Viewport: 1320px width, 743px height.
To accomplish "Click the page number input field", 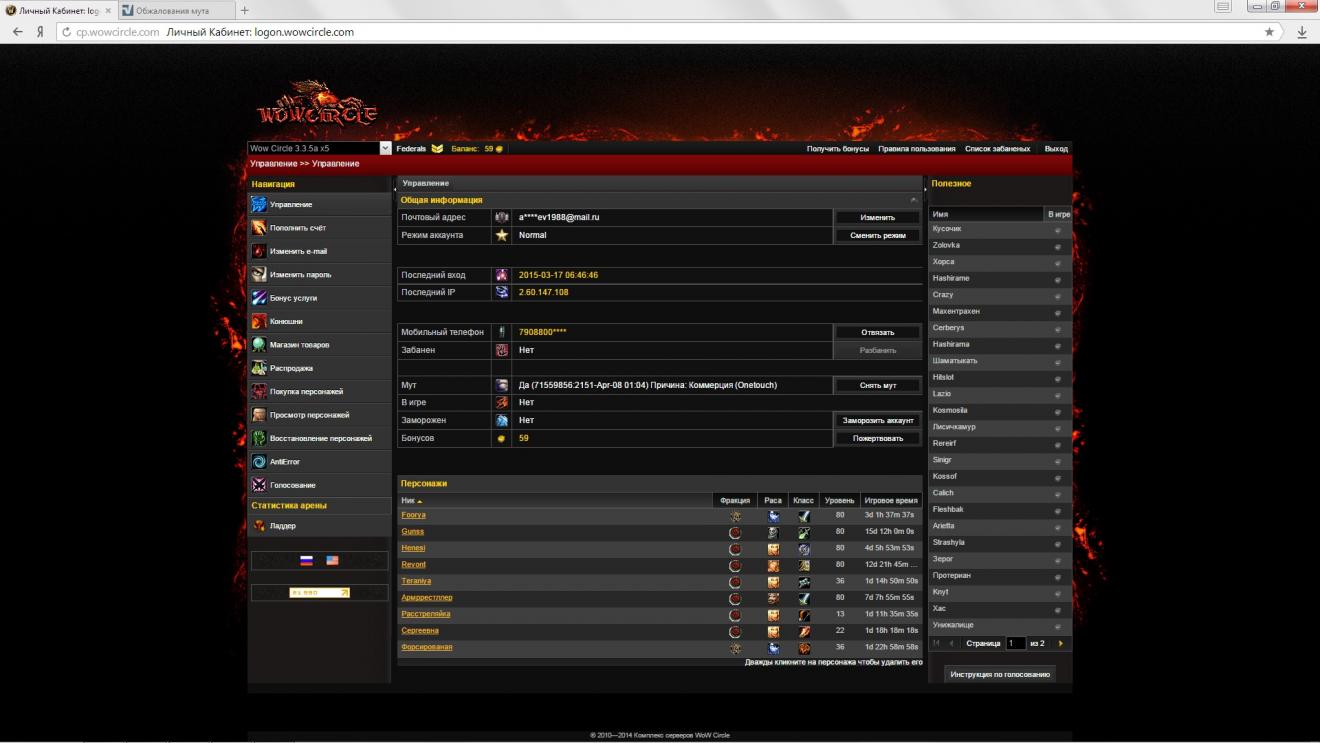I will 1015,643.
